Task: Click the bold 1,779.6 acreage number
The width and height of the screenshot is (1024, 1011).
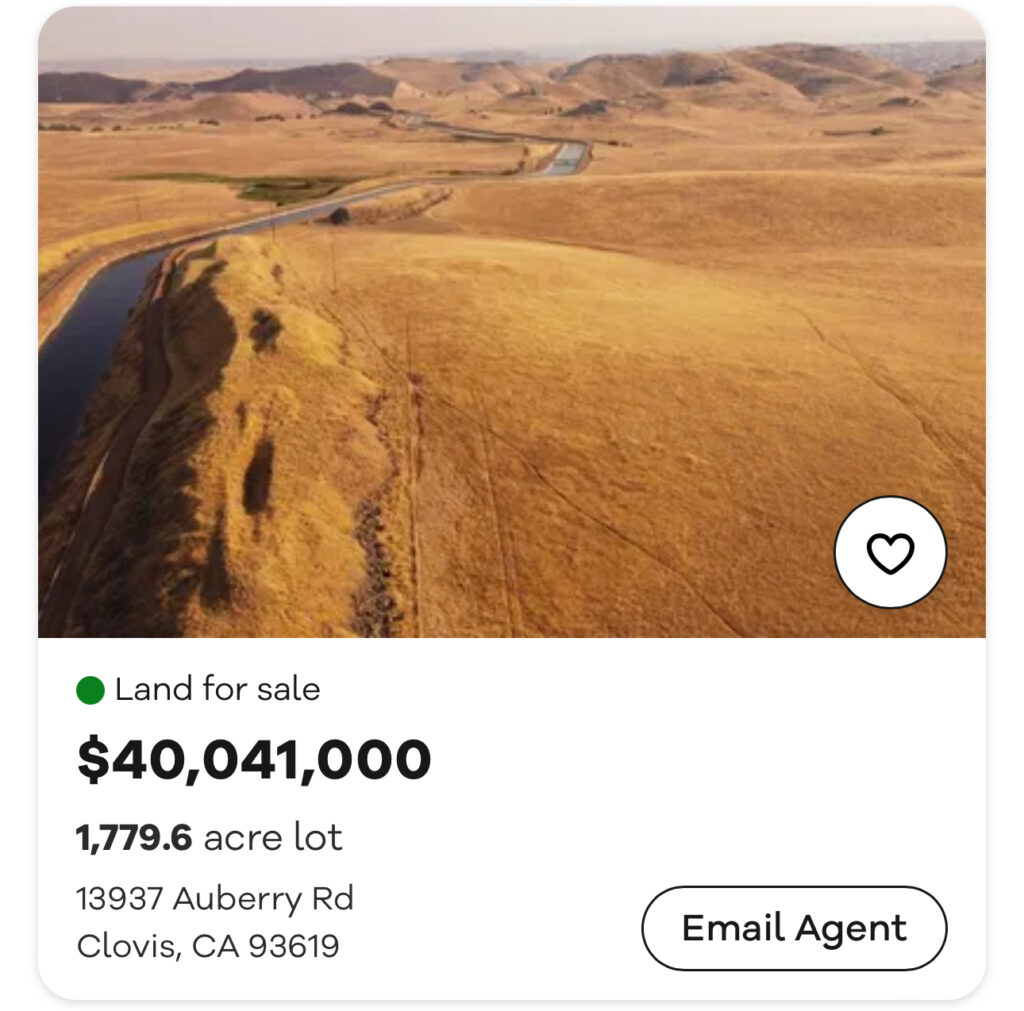Action: [x=134, y=837]
